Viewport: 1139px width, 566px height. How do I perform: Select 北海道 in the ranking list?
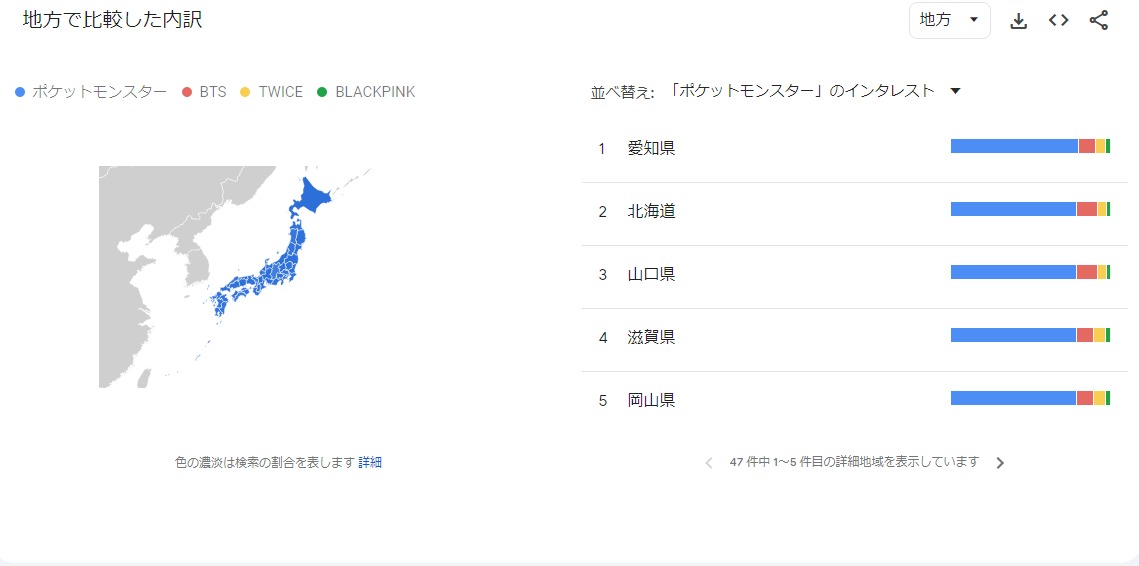(x=651, y=212)
